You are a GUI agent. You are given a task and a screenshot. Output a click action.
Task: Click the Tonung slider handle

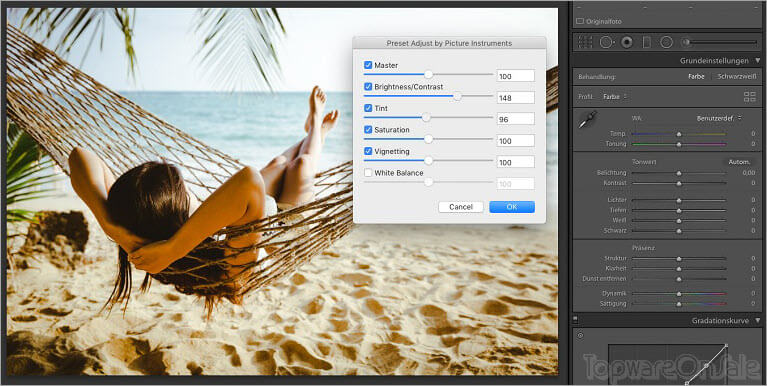coord(679,144)
